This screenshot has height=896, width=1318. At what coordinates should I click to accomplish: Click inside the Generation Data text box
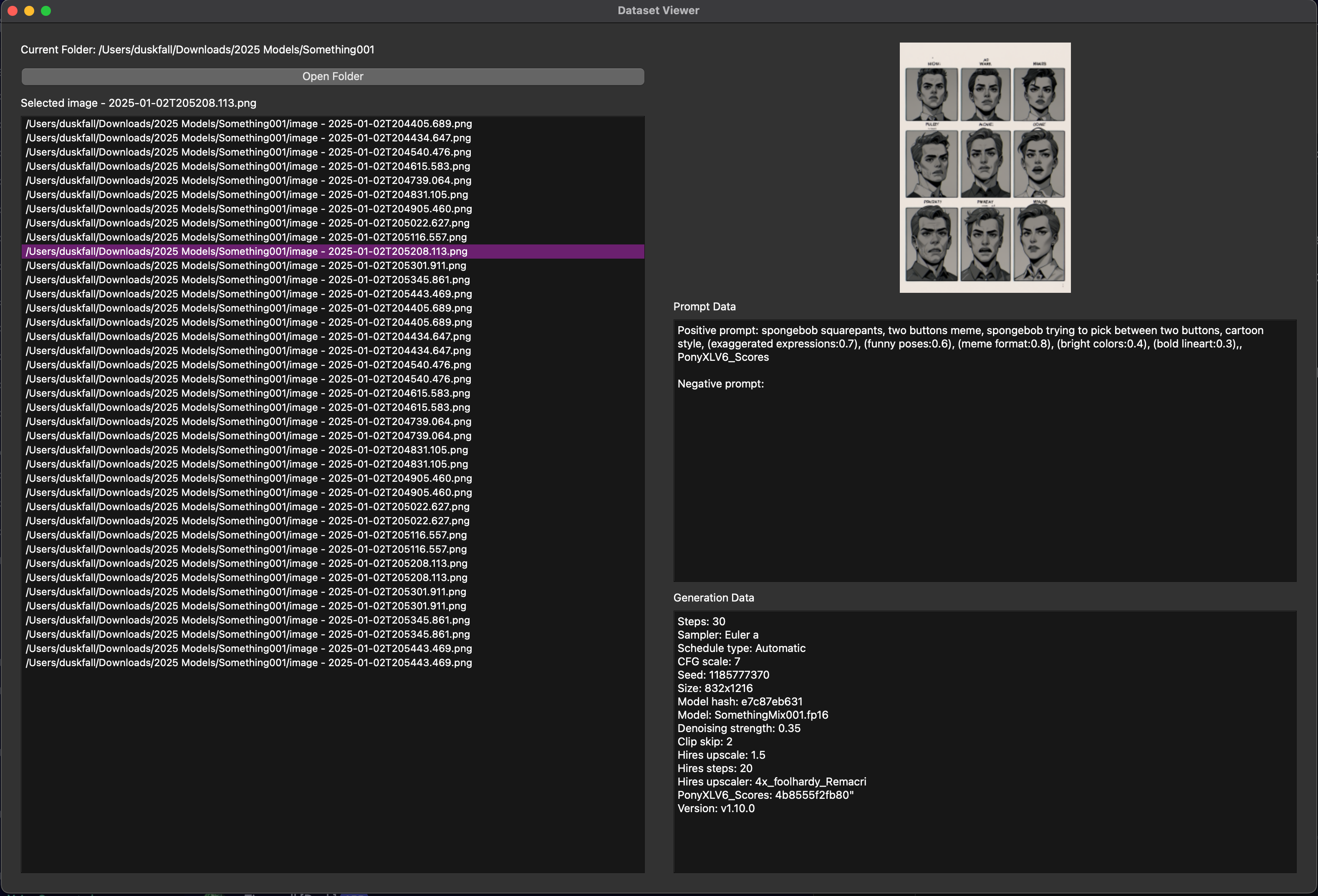(984, 839)
